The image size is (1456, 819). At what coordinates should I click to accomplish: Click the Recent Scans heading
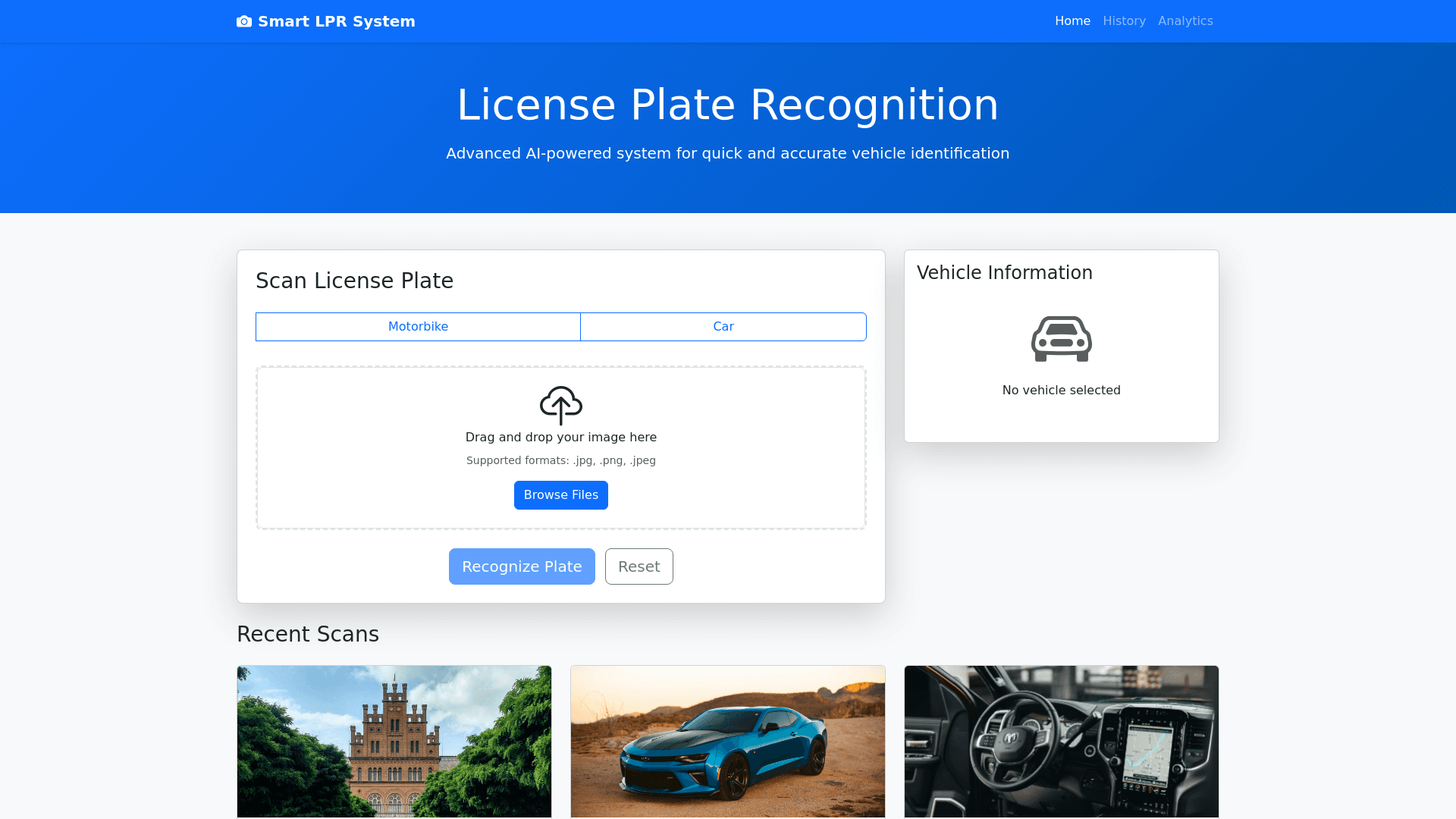[308, 634]
